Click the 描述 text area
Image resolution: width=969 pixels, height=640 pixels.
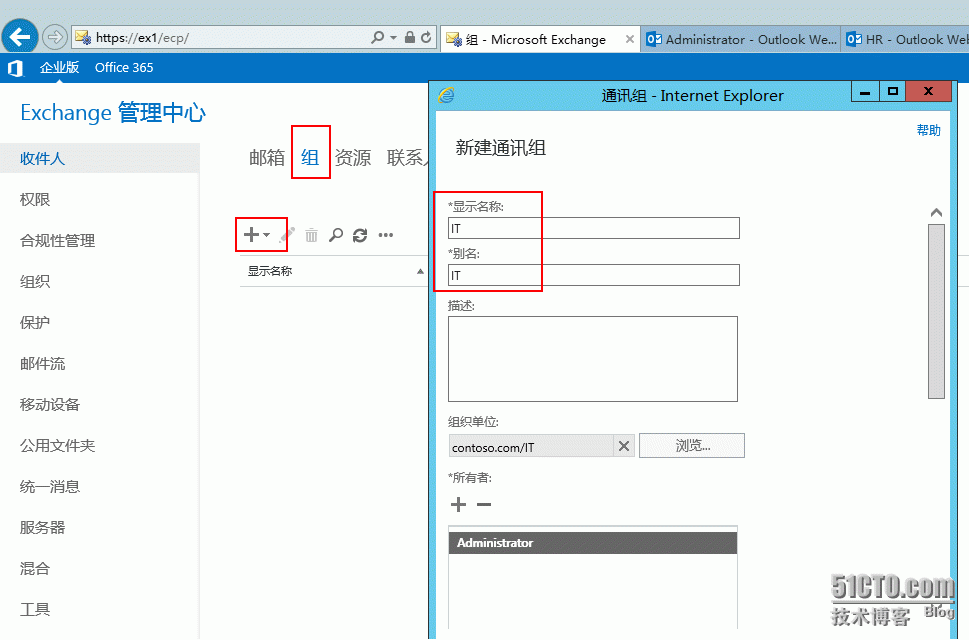(x=593, y=359)
